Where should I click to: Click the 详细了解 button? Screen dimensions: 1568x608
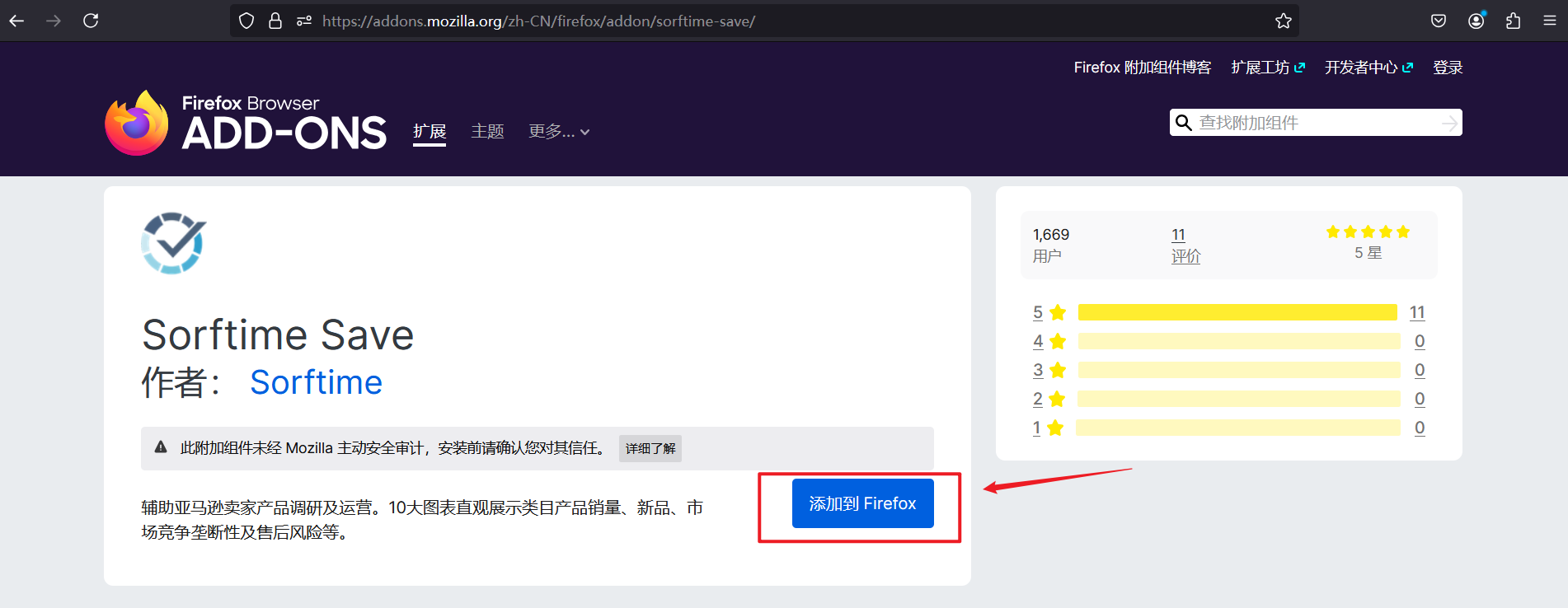pyautogui.click(x=650, y=448)
